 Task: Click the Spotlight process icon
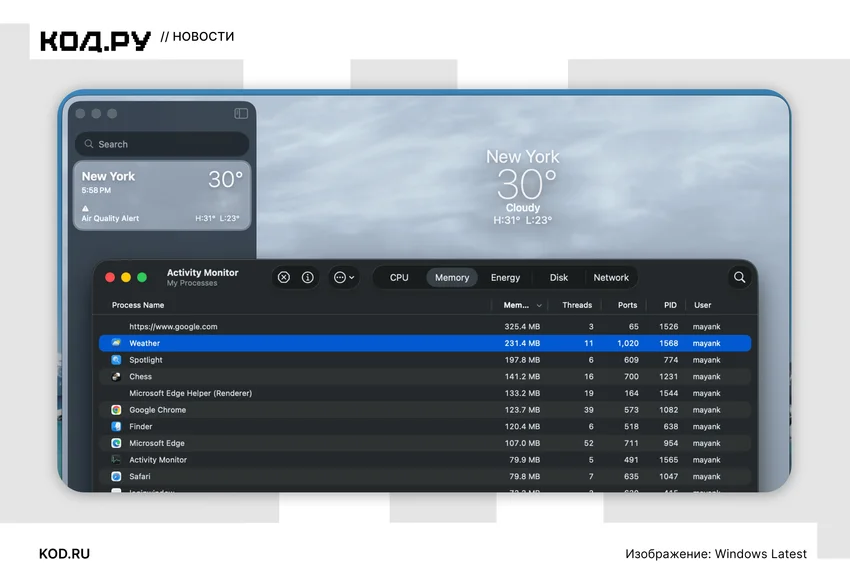[116, 360]
